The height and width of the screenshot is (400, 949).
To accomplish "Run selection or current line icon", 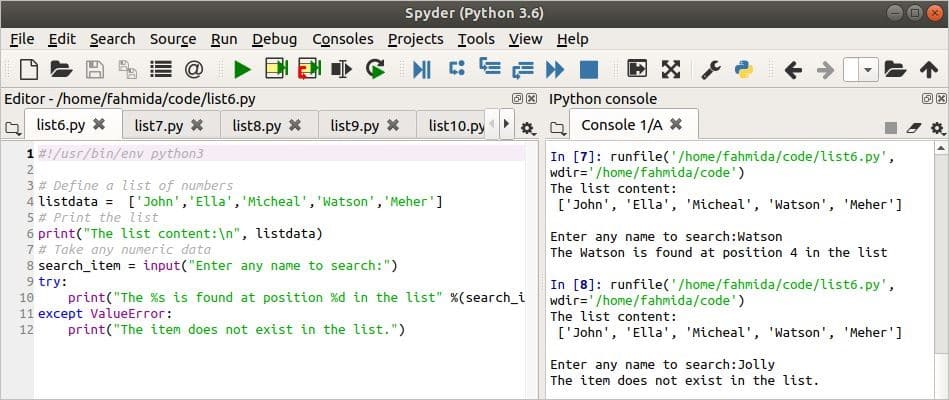I will [342, 70].
